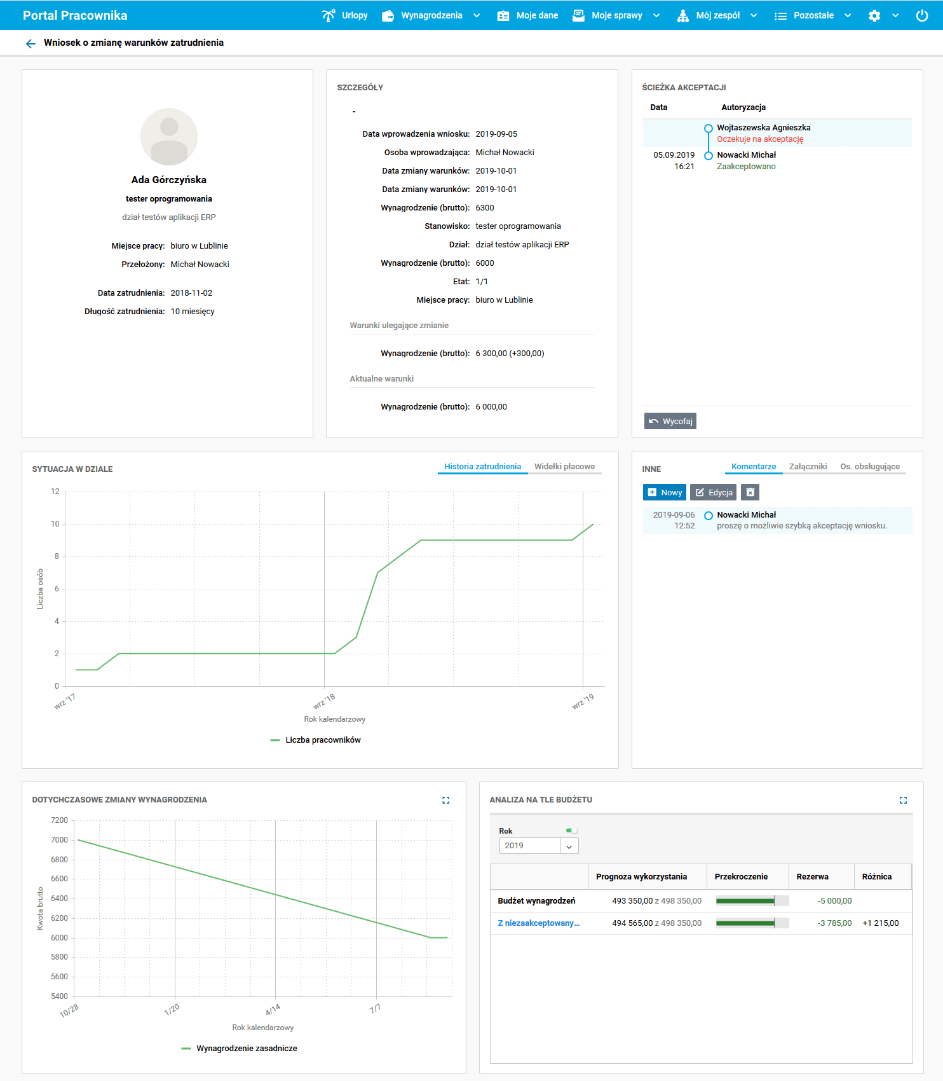Expand the budget analysis panel fullscreen
Viewport: 943px width, 1081px height.
click(903, 800)
